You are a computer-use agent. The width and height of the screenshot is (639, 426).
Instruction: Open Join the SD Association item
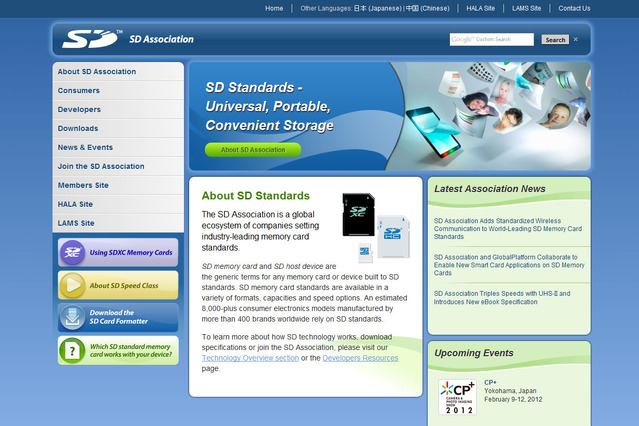pyautogui.click(x=118, y=166)
